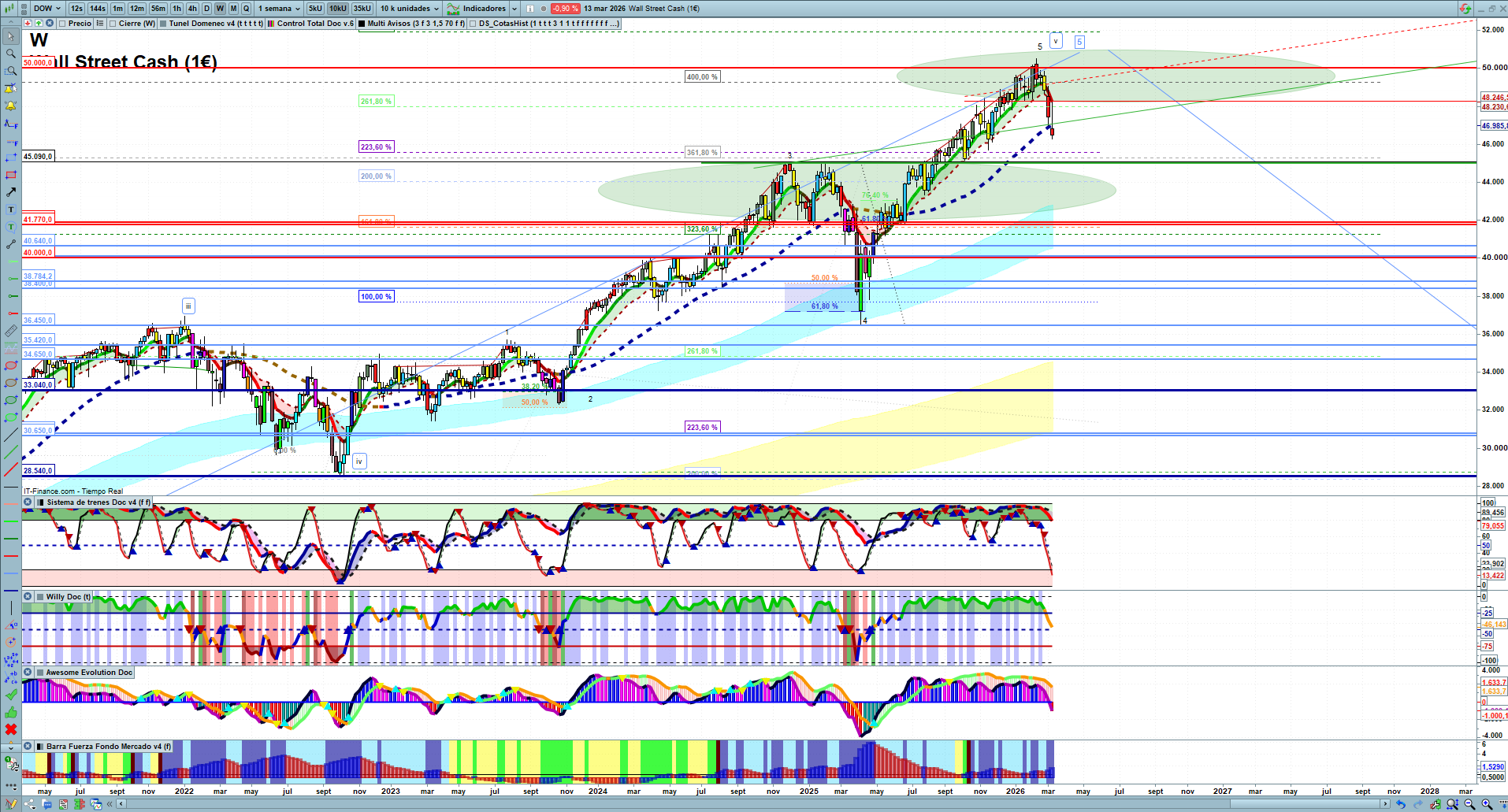
Task: Click Multi Avisos black color swatch
Action: point(362,24)
